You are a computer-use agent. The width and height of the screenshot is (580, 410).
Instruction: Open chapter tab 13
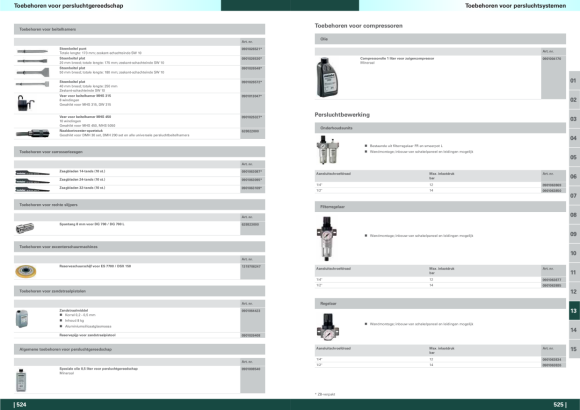pos(574,310)
